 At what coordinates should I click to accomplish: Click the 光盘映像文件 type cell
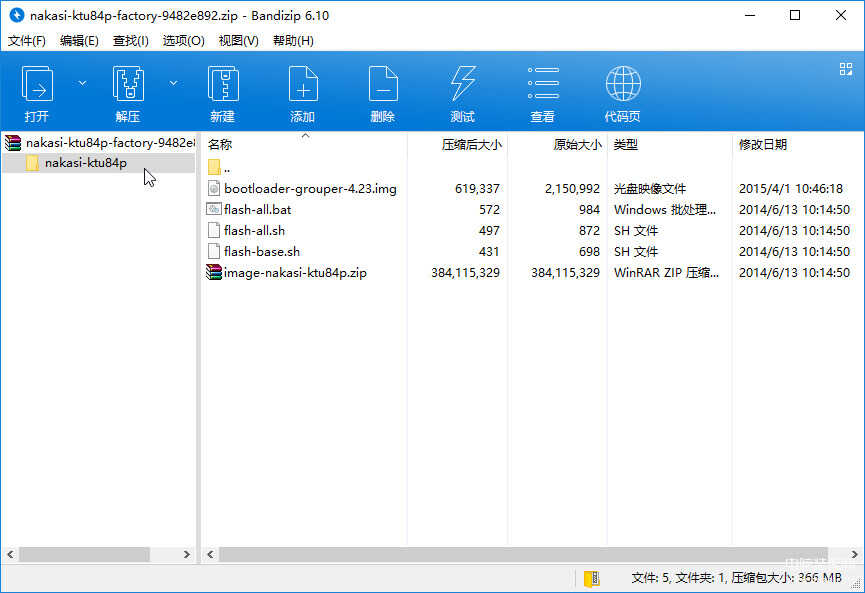tap(650, 189)
